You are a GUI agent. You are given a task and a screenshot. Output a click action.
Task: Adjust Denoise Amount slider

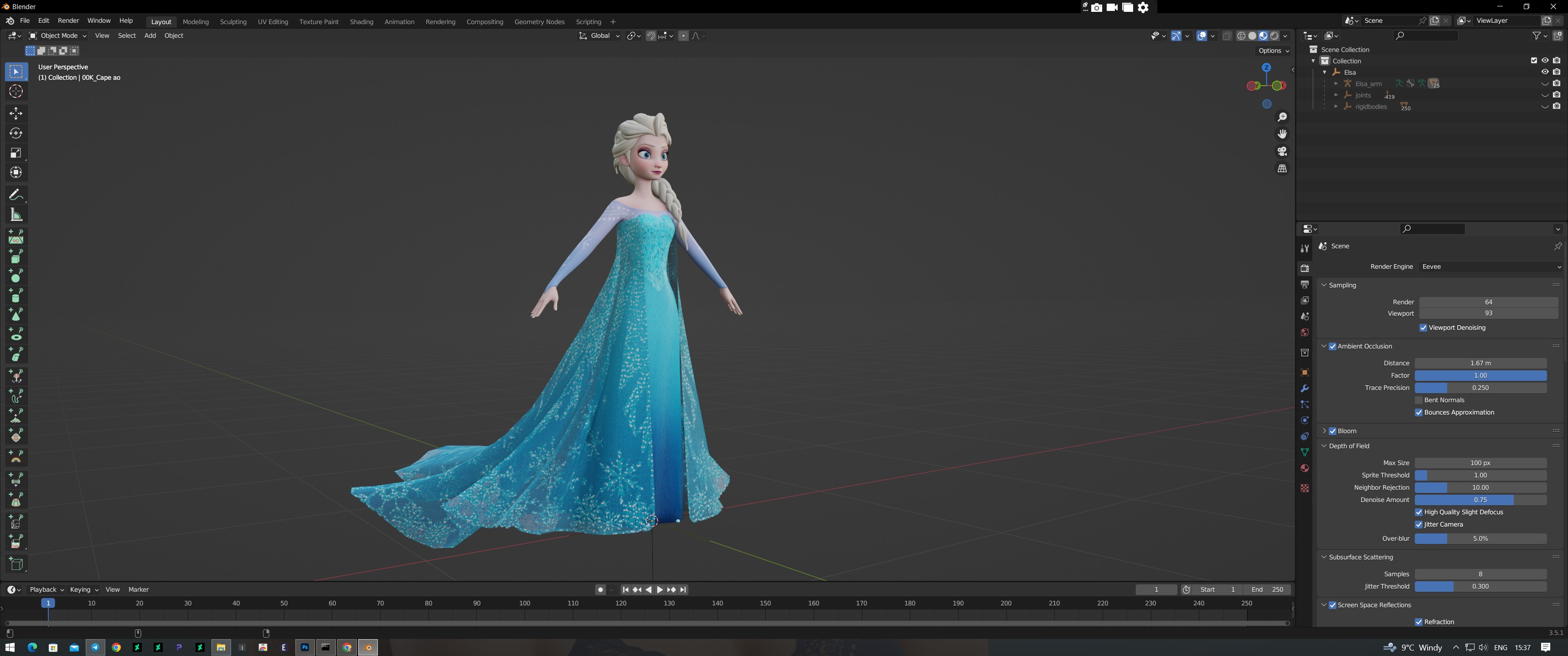1480,500
